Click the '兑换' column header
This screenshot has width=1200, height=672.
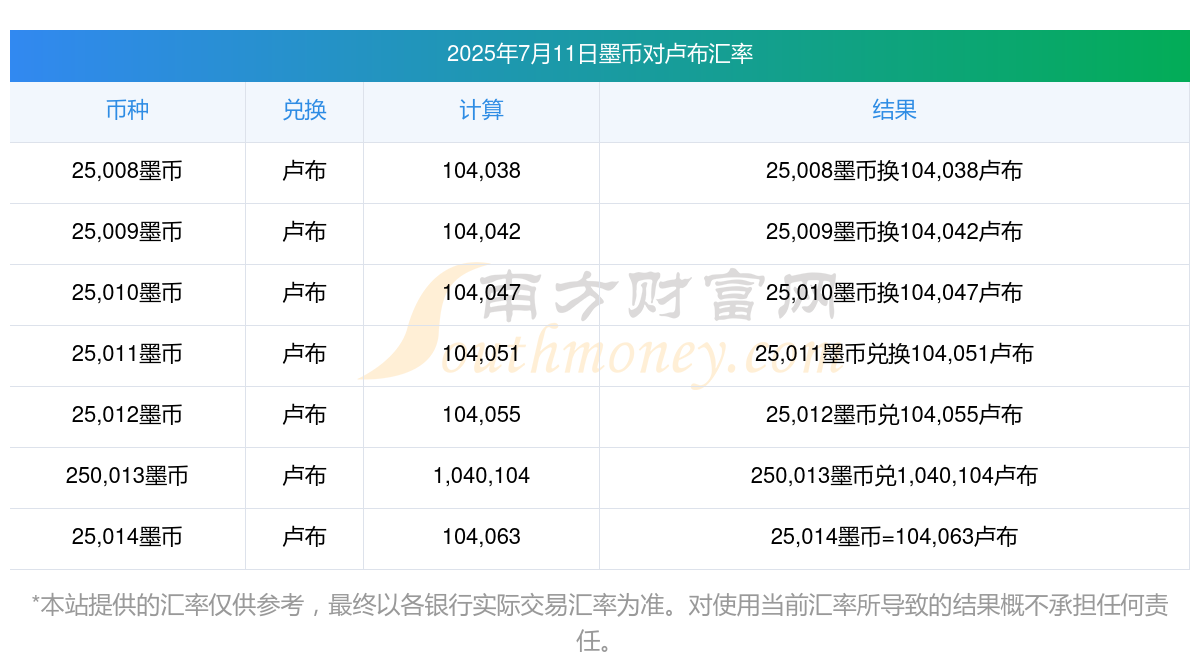[304, 110]
